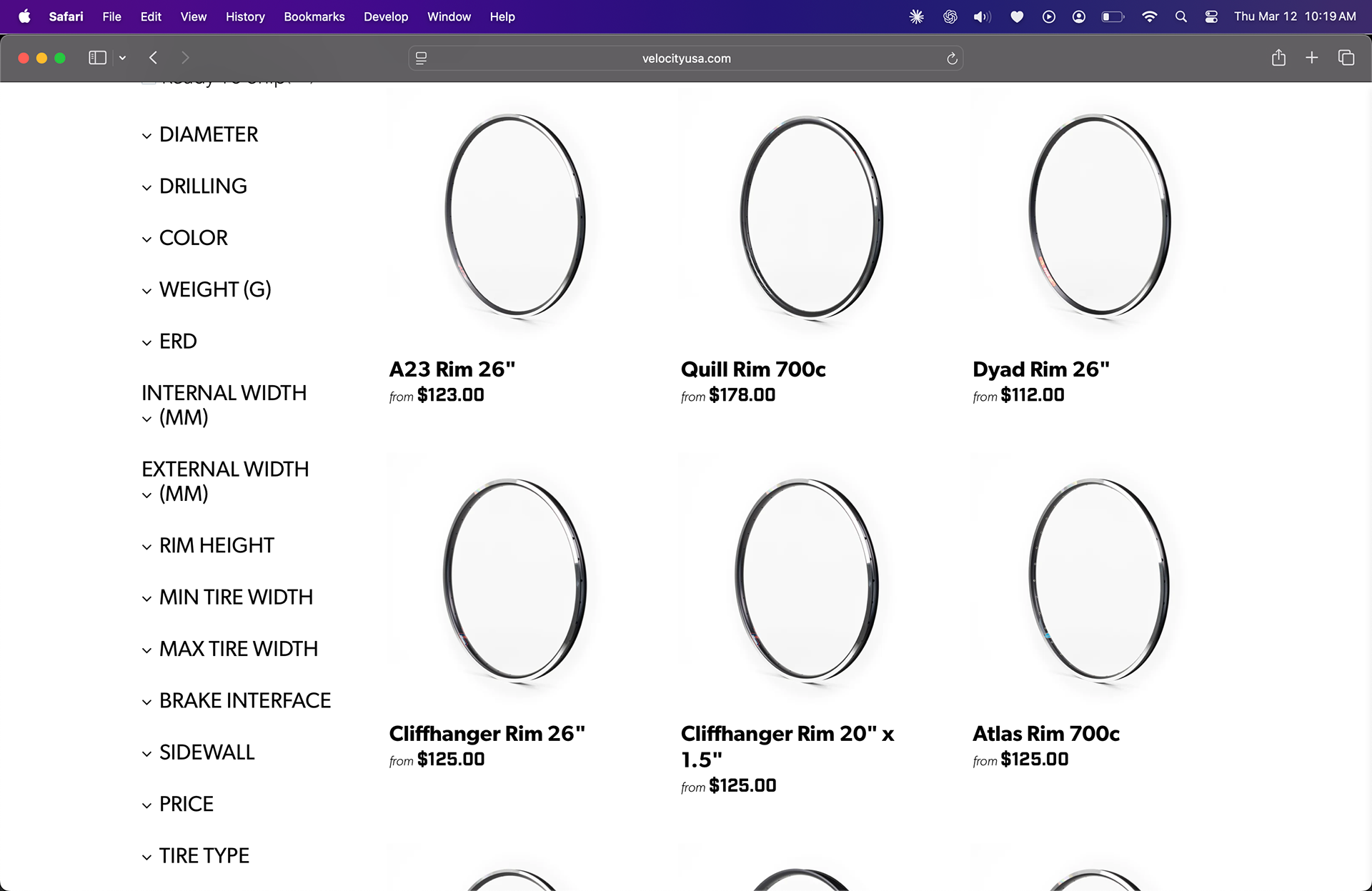
Task: Open a new tab with plus icon
Action: tap(1311, 58)
